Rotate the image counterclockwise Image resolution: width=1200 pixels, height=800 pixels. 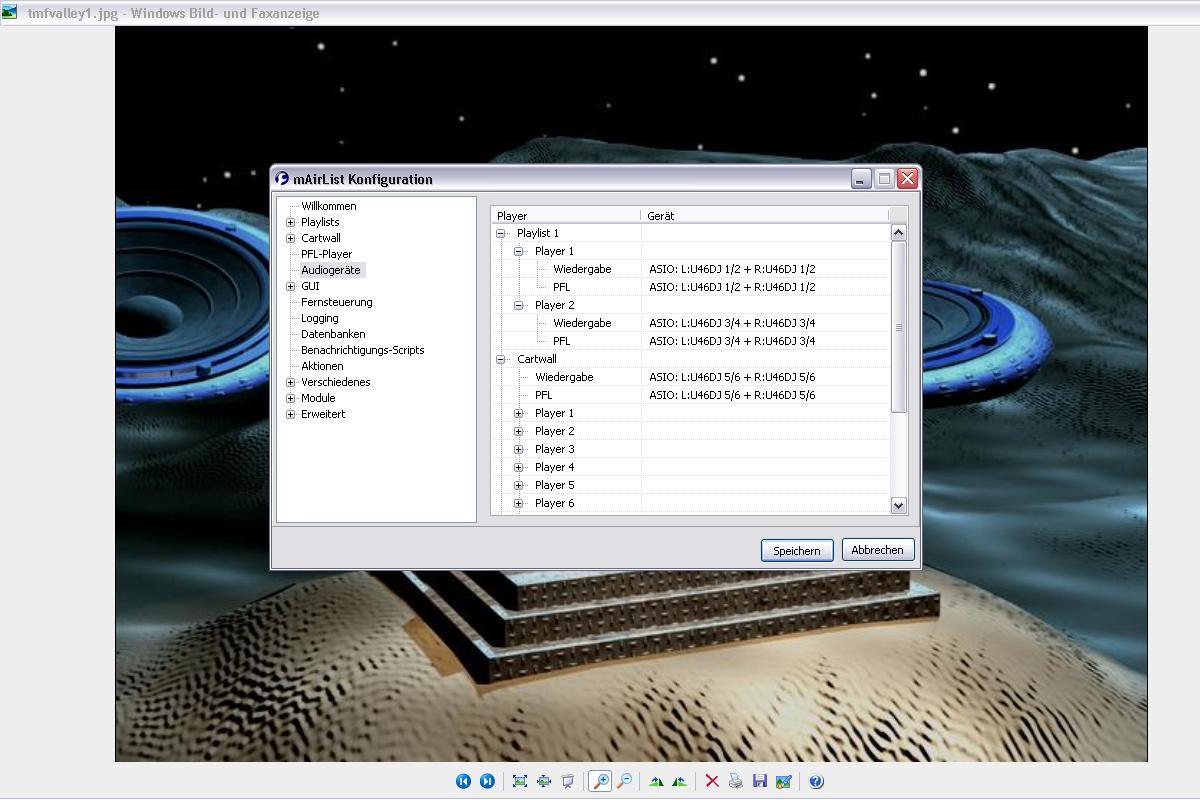tap(680, 781)
